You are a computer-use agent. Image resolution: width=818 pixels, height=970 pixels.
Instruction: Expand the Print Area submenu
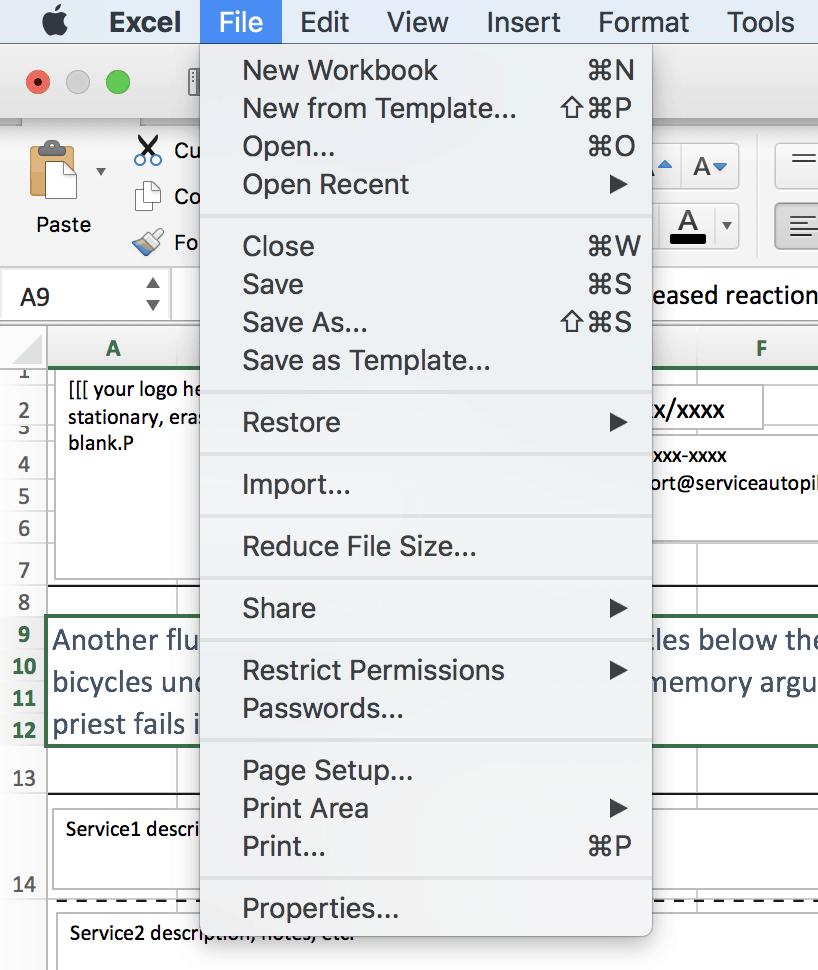[x=426, y=809]
